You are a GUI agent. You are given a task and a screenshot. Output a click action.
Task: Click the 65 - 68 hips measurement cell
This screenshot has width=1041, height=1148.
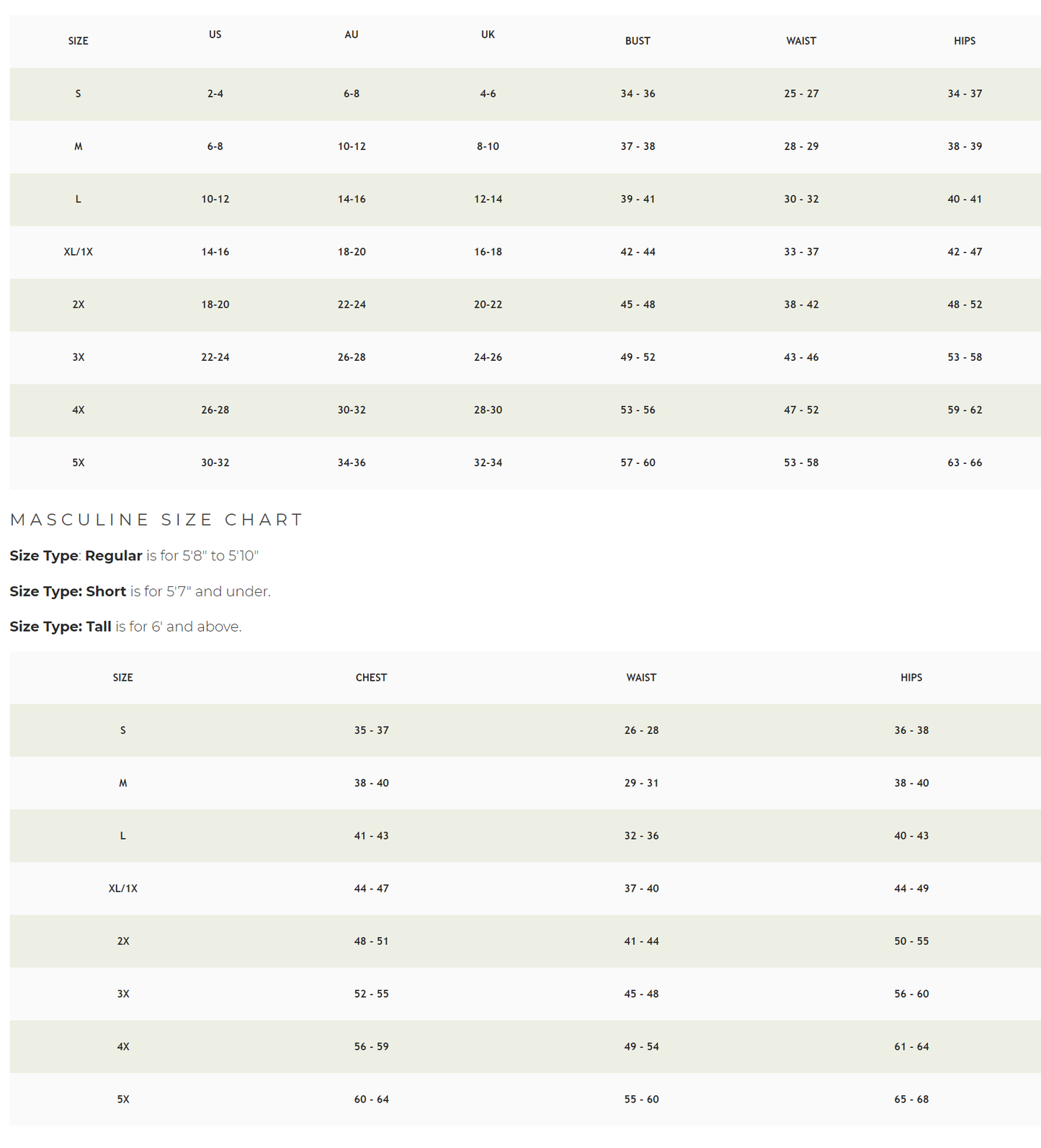pyautogui.click(x=911, y=1099)
